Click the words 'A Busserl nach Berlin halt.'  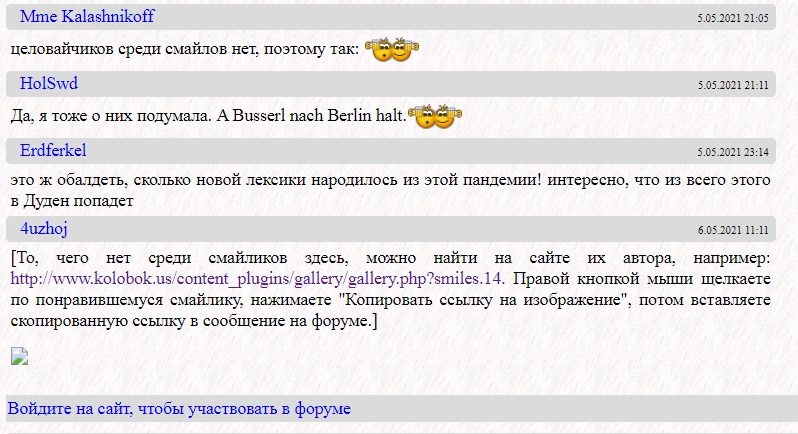pyautogui.click(x=311, y=116)
